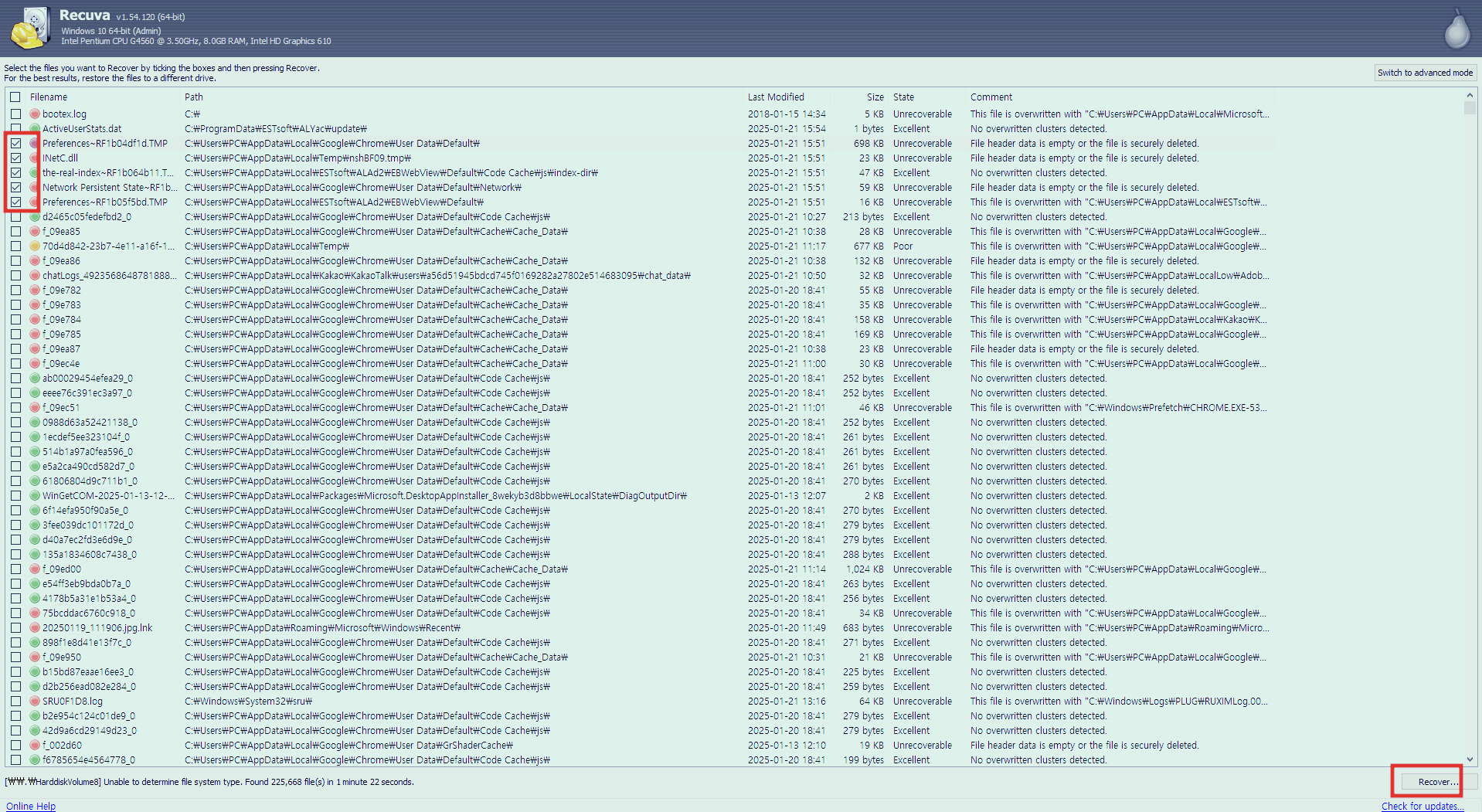Uncheck the Network Persistent State file checkbox

point(15,188)
